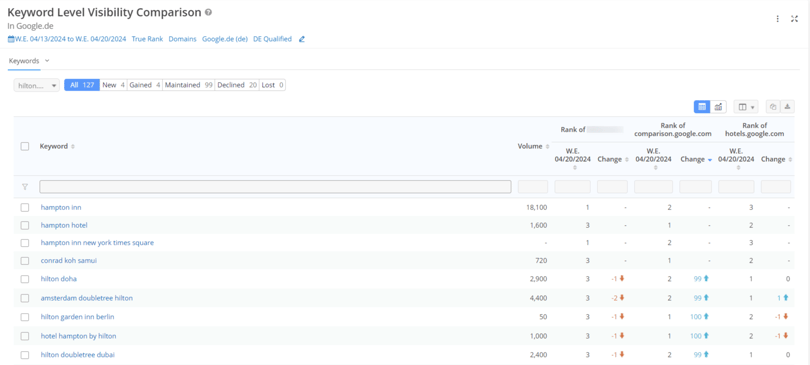Copy table data with the copy icon
The width and height of the screenshot is (810, 365).
773,107
